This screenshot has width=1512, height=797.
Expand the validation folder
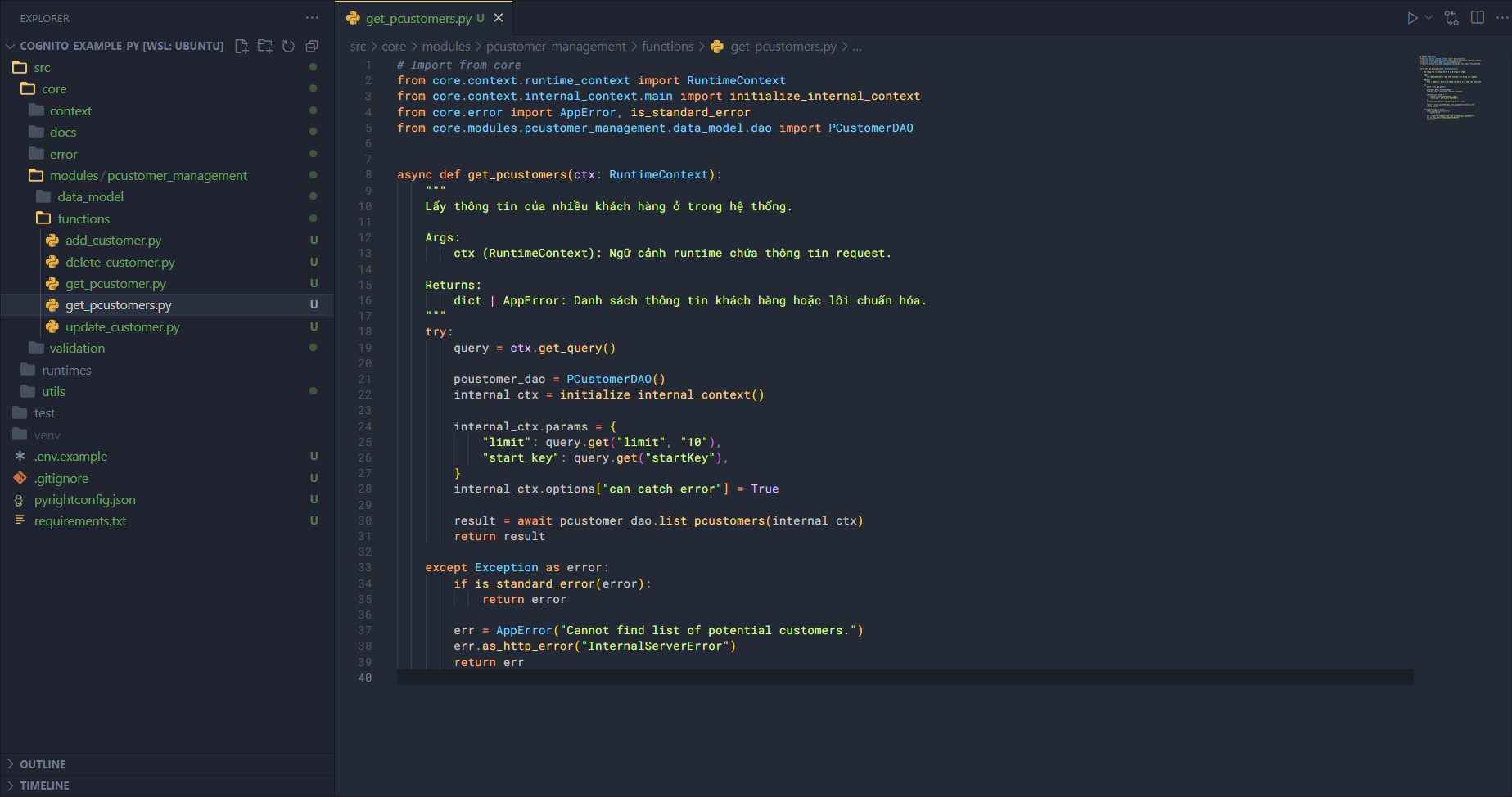tap(77, 349)
